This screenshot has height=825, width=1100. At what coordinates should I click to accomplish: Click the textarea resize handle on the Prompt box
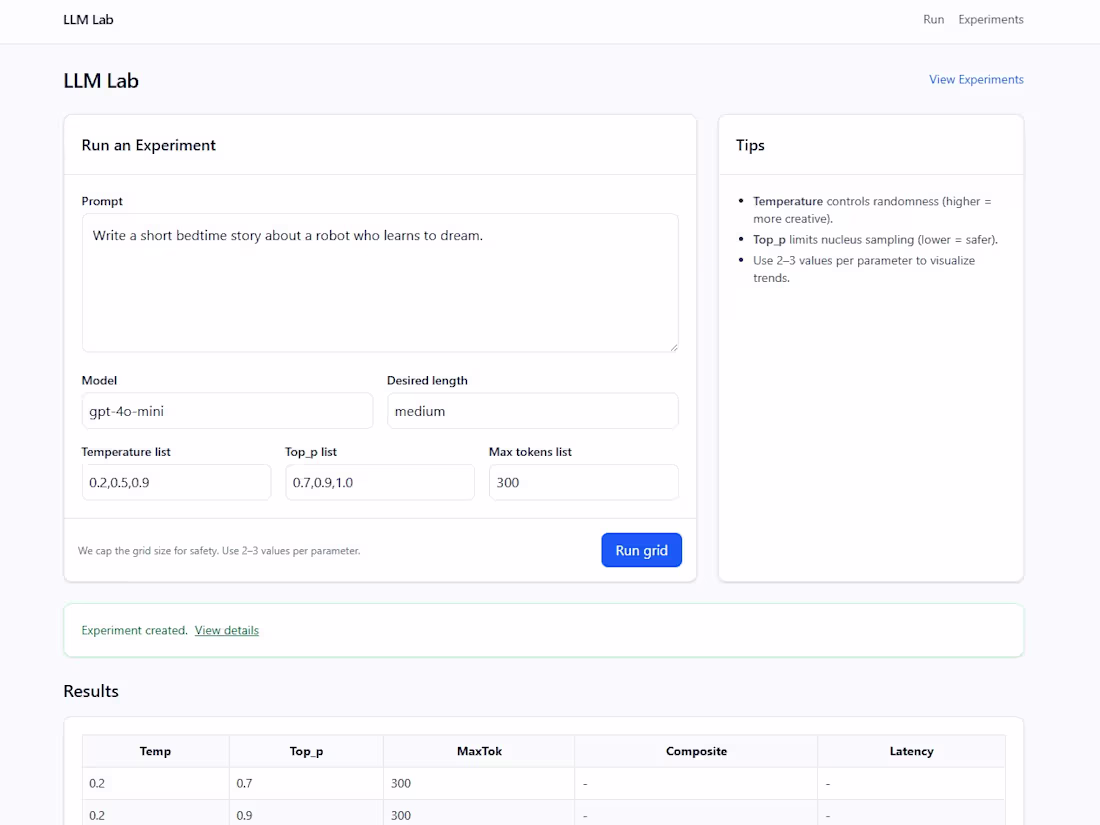pyautogui.click(x=673, y=346)
